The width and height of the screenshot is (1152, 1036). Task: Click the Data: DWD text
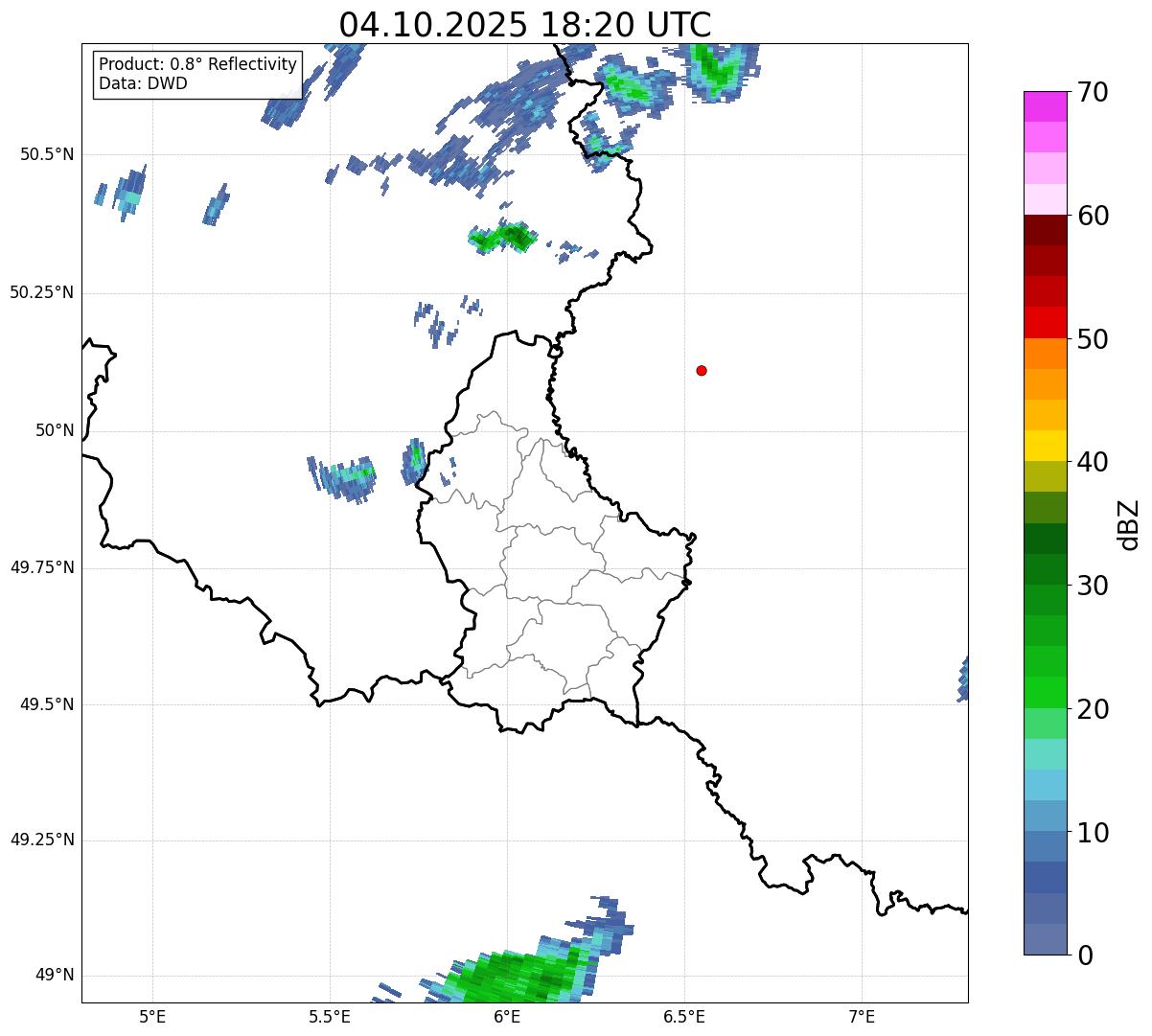tap(143, 83)
